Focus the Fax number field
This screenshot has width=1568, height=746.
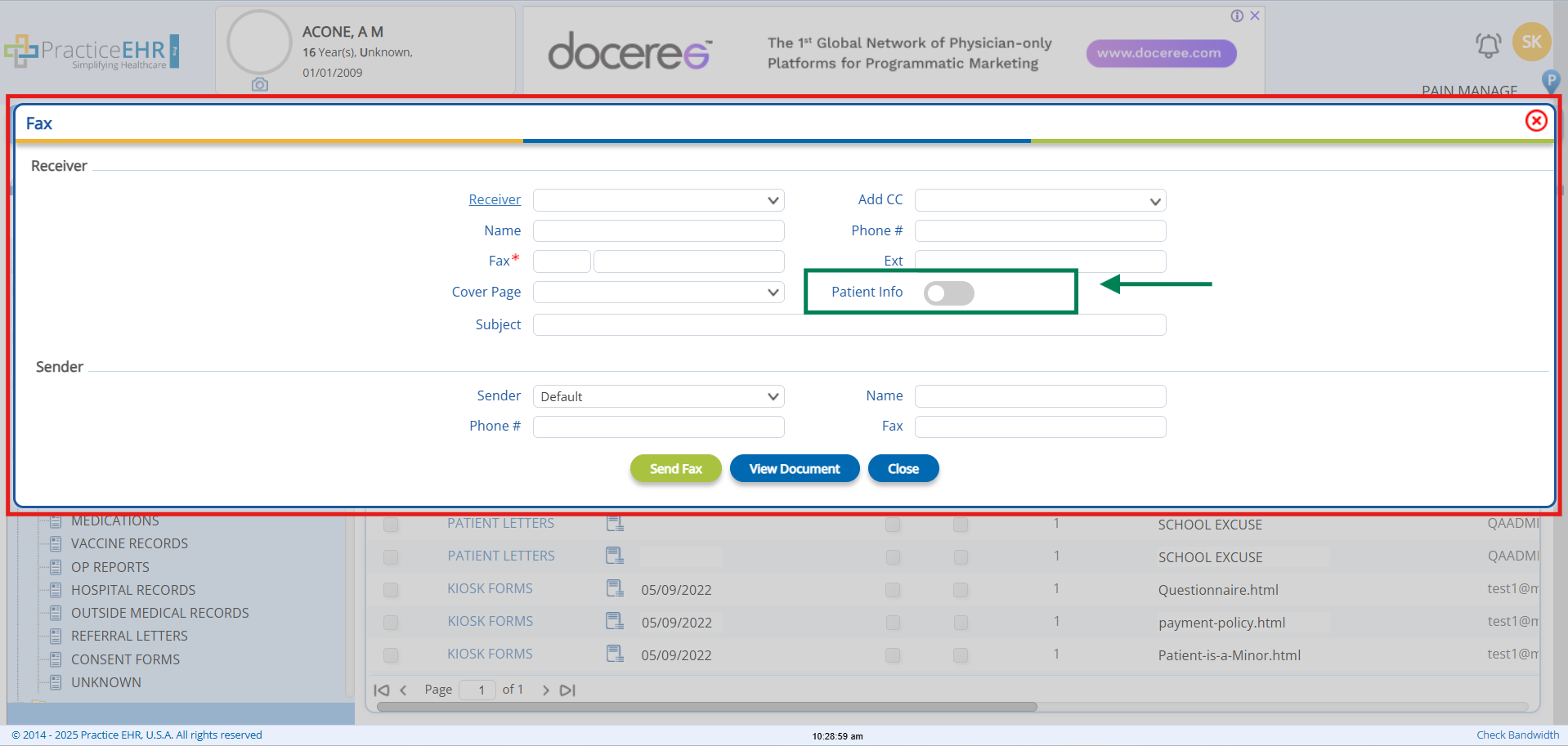(689, 261)
